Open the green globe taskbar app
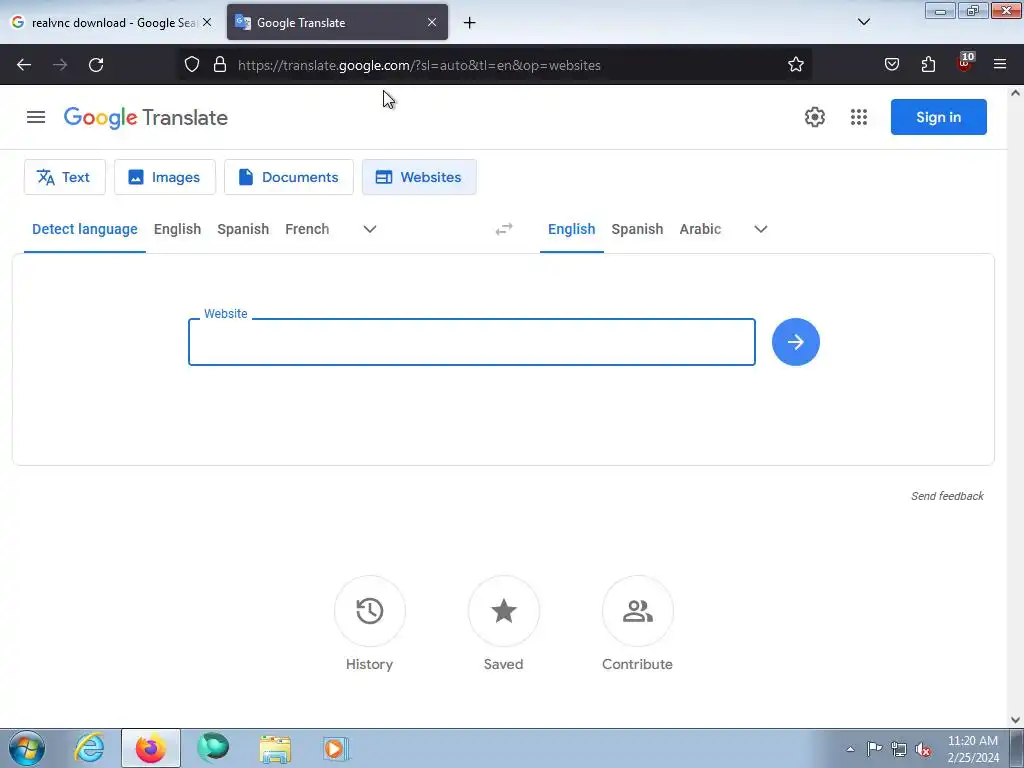The height and width of the screenshot is (768, 1024). click(213, 748)
